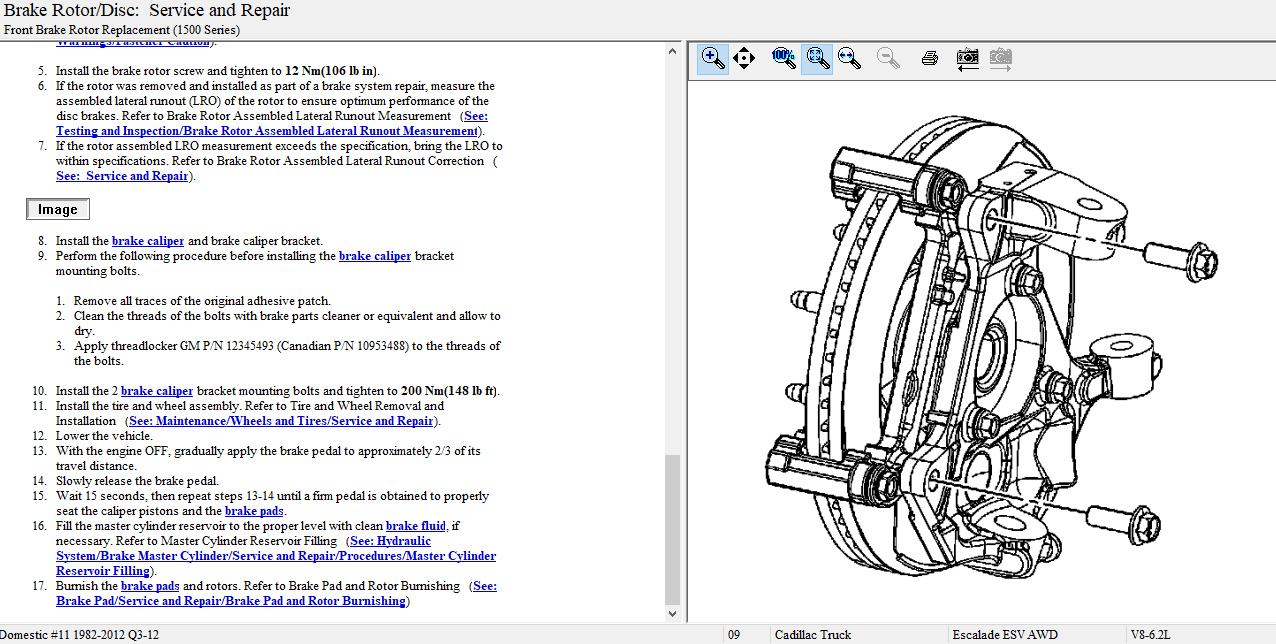The height and width of the screenshot is (644, 1276).
Task: Click the grayed-out next image camera icon
Action: 1000,58
